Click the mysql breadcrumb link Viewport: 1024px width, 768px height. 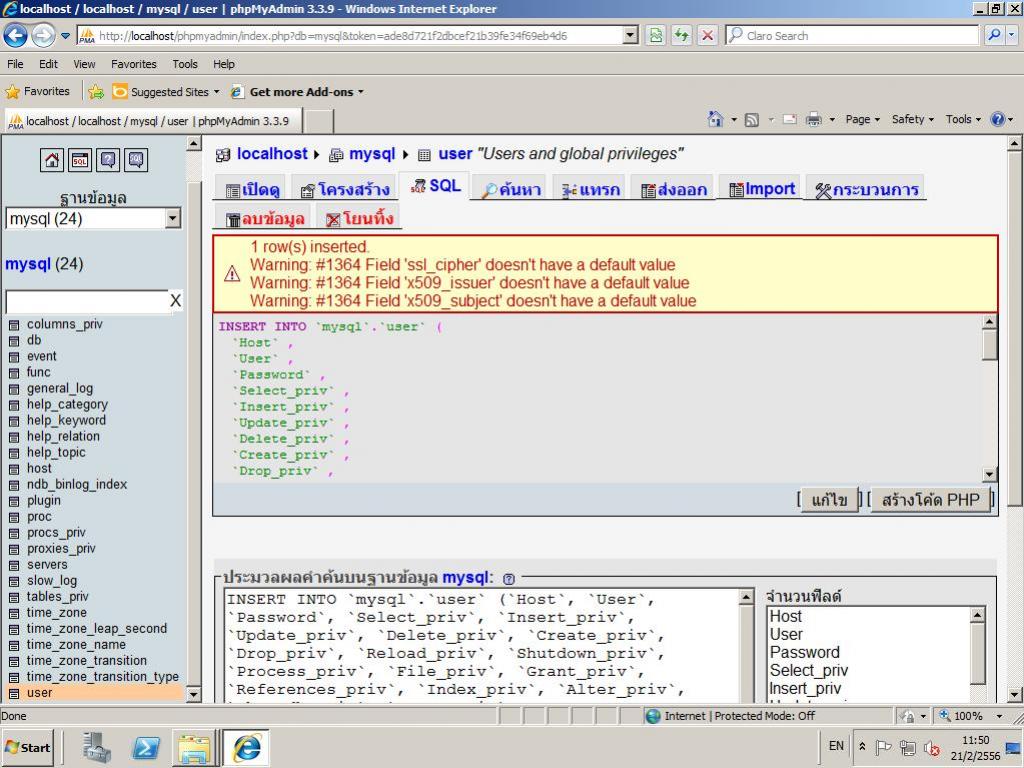[x=372, y=154]
